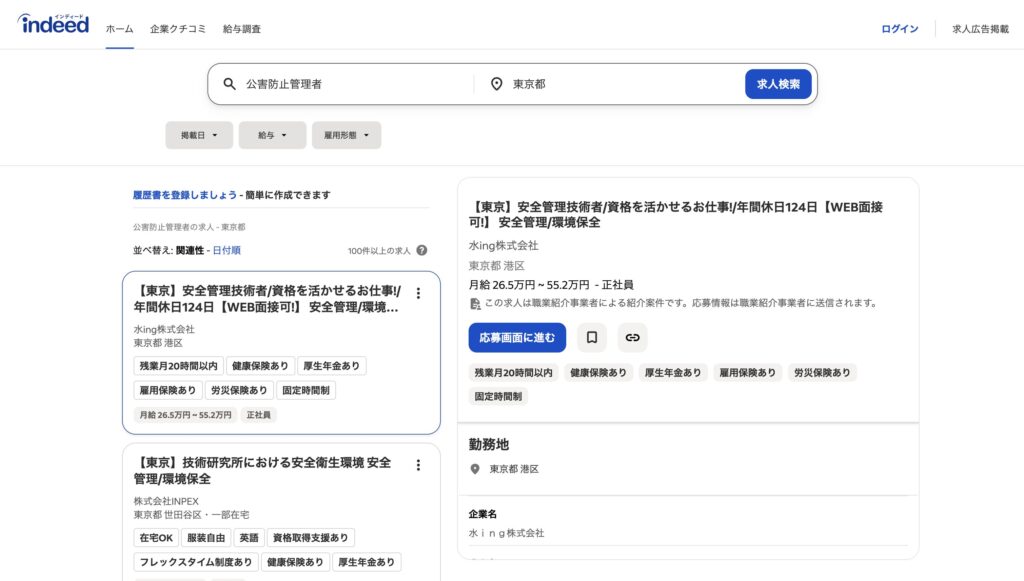Open the ログイン link

[x=901, y=29]
